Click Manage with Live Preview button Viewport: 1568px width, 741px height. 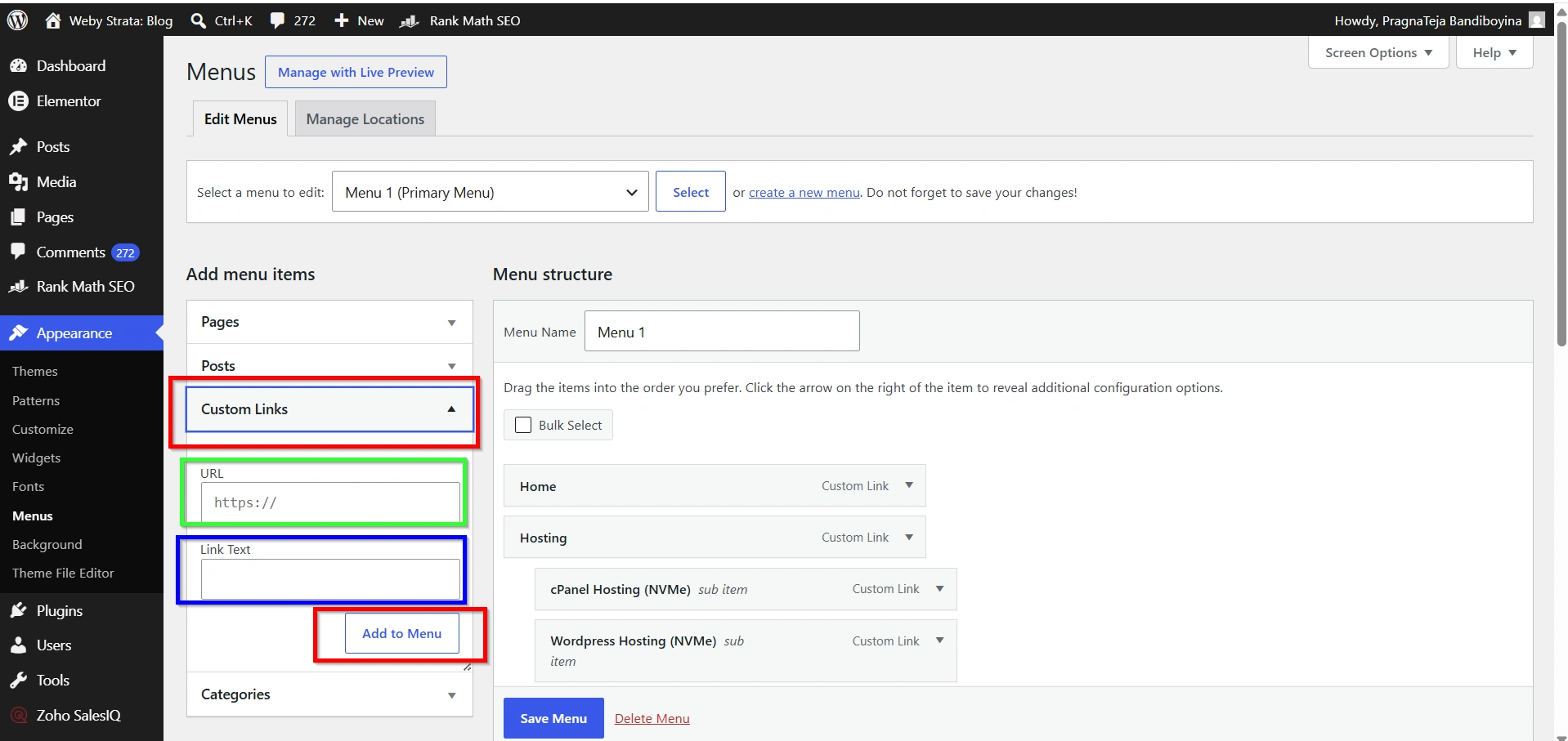[x=356, y=72]
